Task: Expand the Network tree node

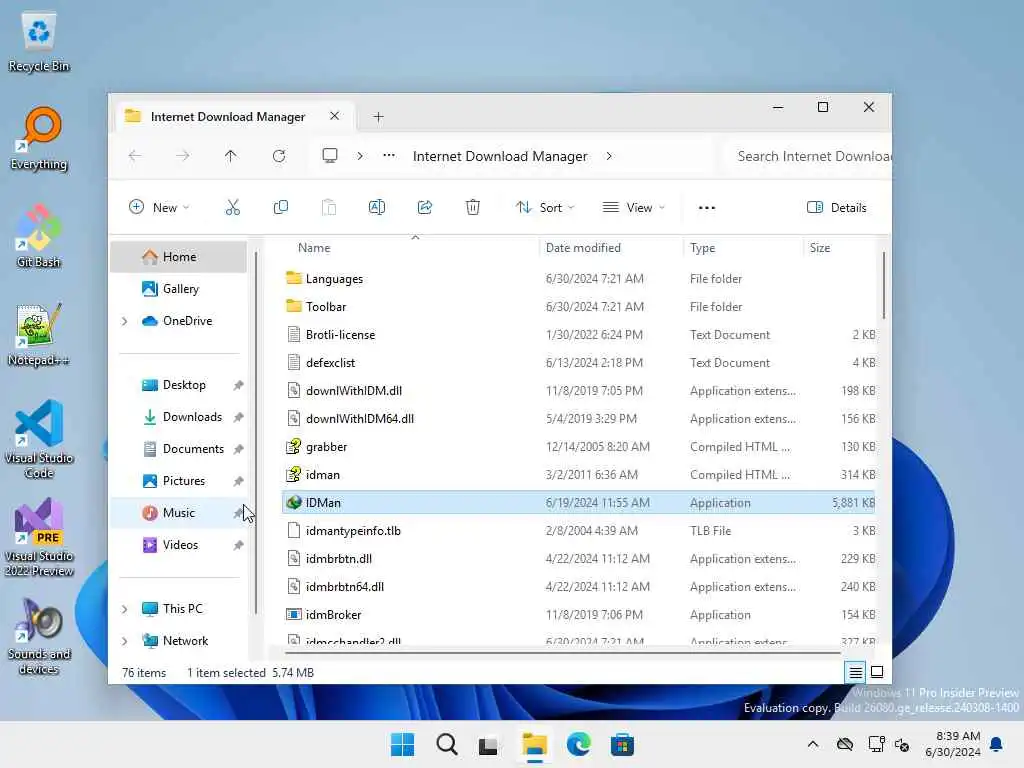Action: (x=125, y=641)
